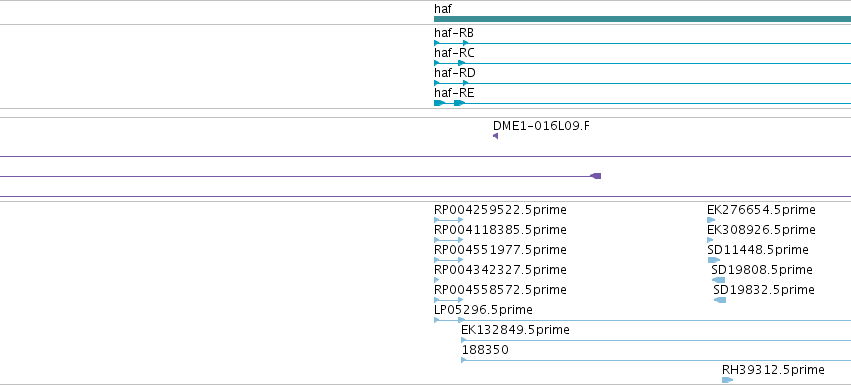The image size is (851, 385).
Task: Click the EK308926.5prime label
Action: (761, 230)
